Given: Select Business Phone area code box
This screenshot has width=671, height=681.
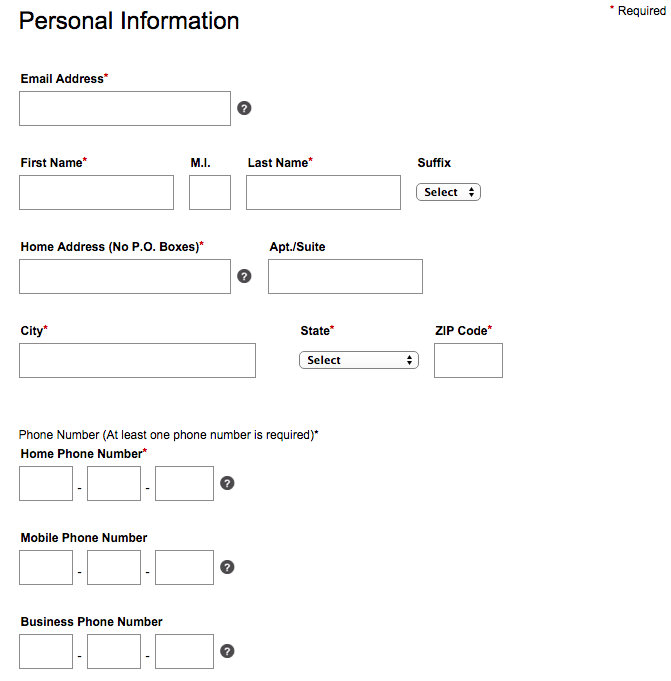Looking at the screenshot, I should [x=46, y=651].
